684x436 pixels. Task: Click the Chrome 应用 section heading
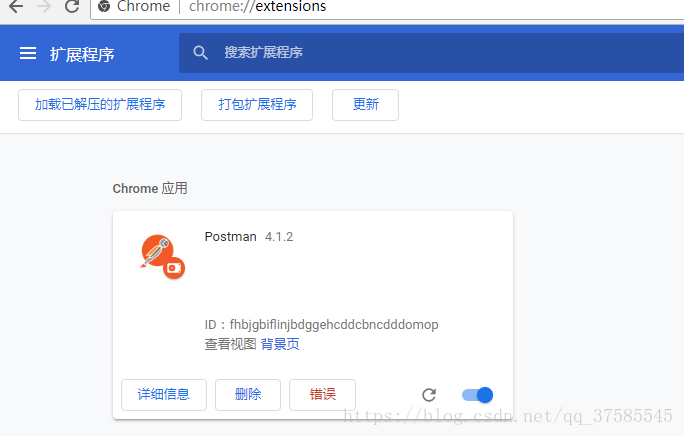150,189
